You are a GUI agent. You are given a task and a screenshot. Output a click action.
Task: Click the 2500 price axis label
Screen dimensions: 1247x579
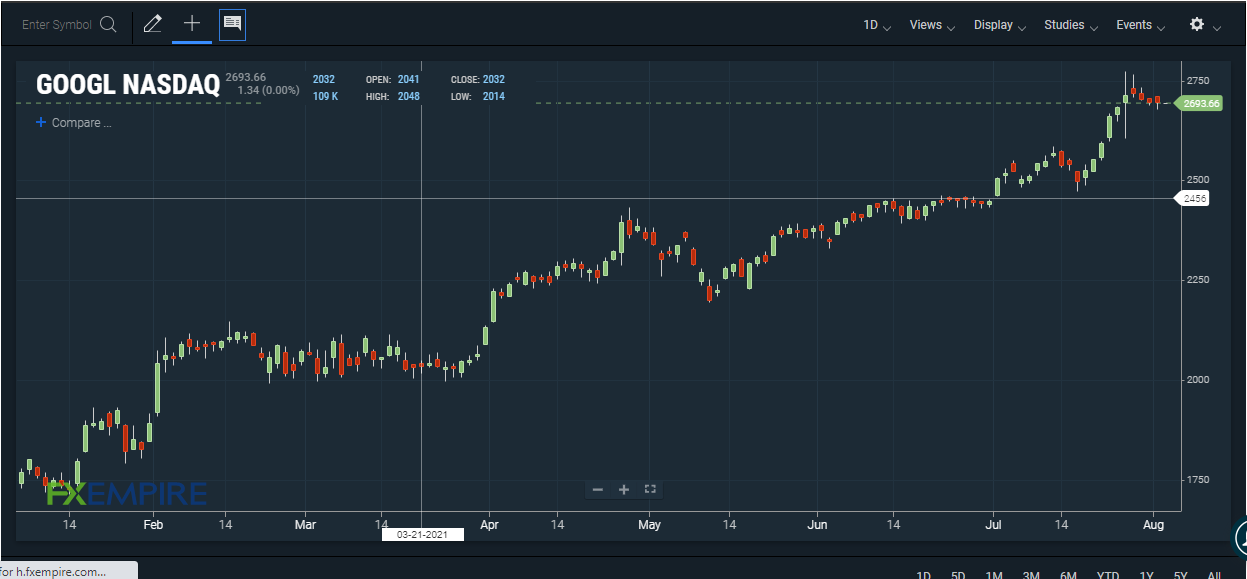[1198, 180]
